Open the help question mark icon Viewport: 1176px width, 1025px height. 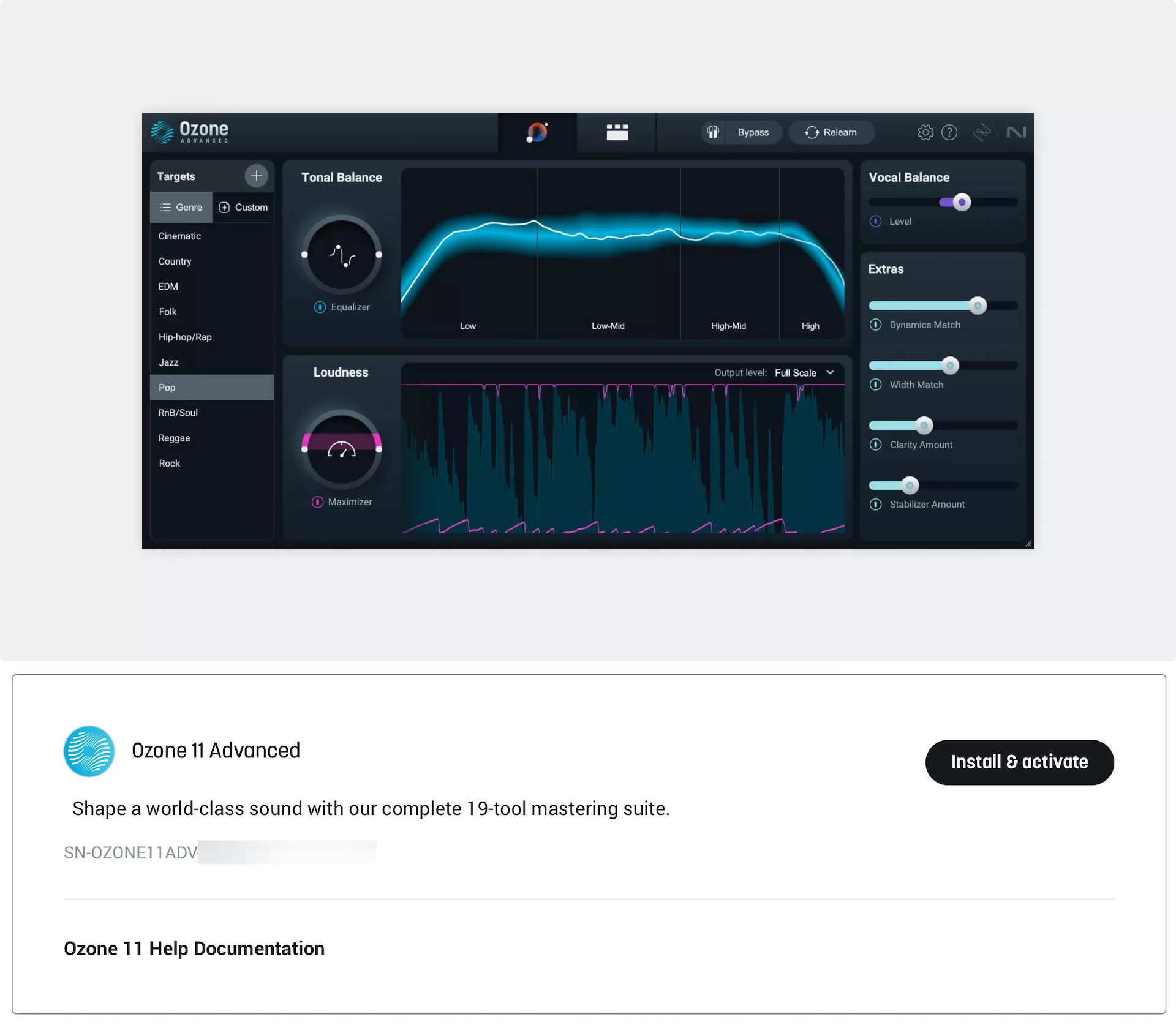[x=949, y=132]
